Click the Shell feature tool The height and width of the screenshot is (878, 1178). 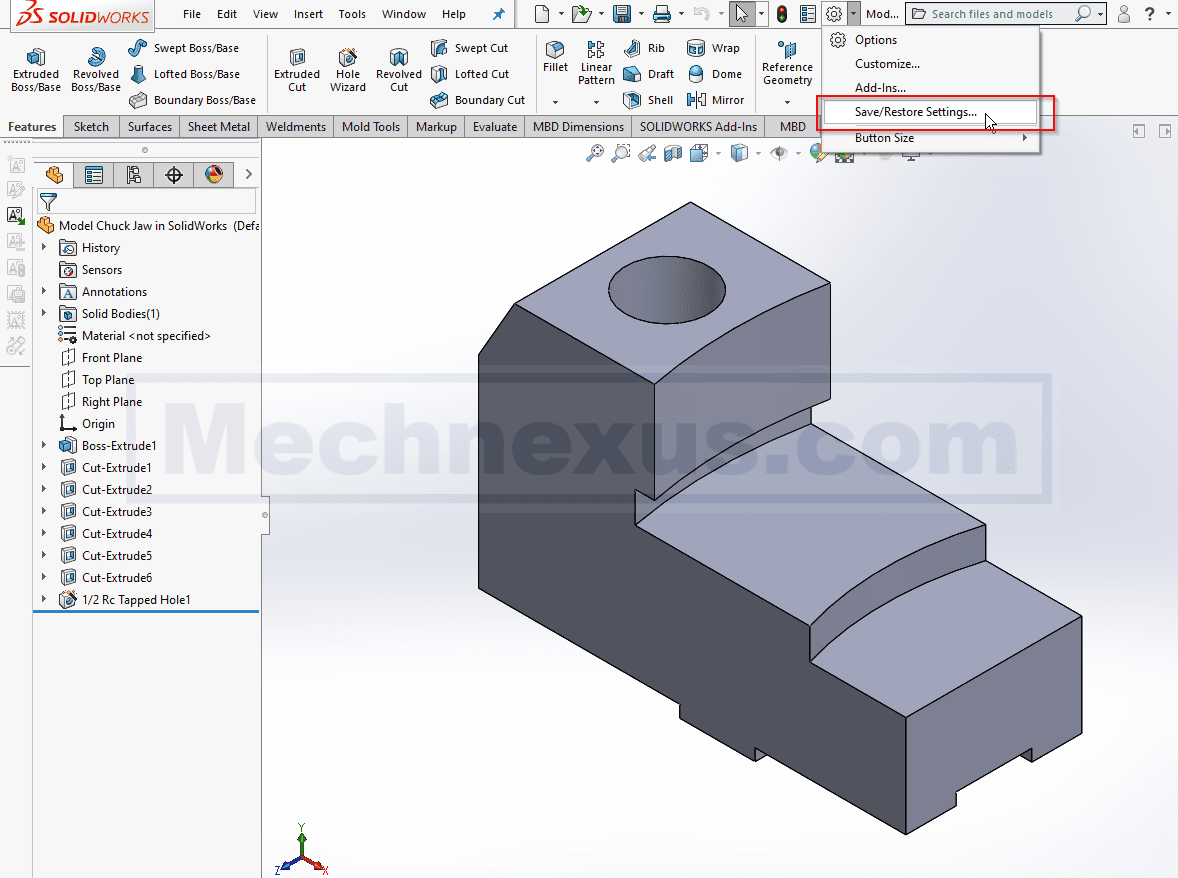(648, 100)
